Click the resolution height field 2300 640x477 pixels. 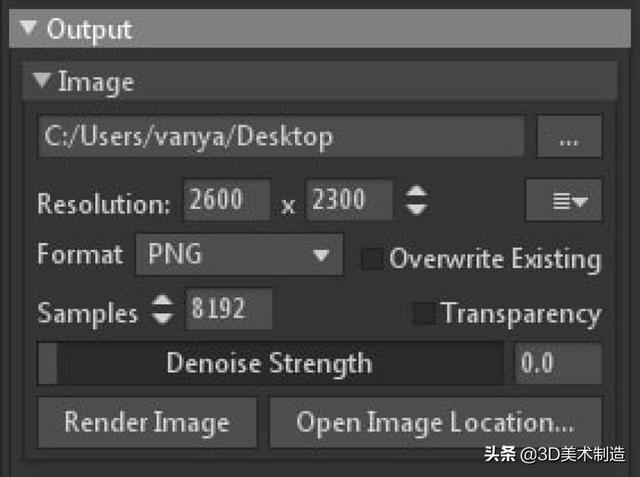(349, 202)
